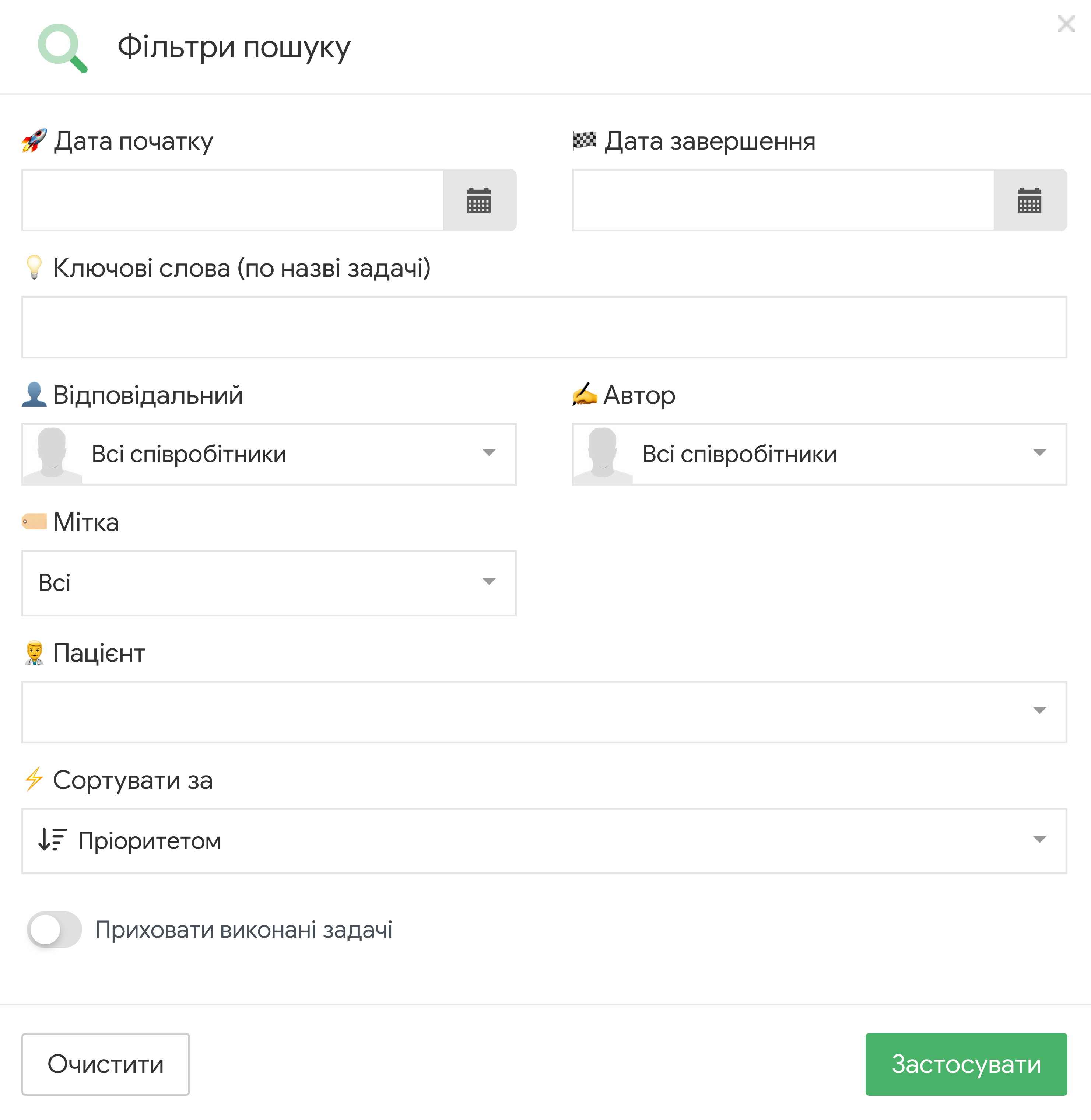This screenshot has width=1091, height=1120.
Task: Click the sort-descending icon beside Пріоритетом
Action: coord(52,840)
